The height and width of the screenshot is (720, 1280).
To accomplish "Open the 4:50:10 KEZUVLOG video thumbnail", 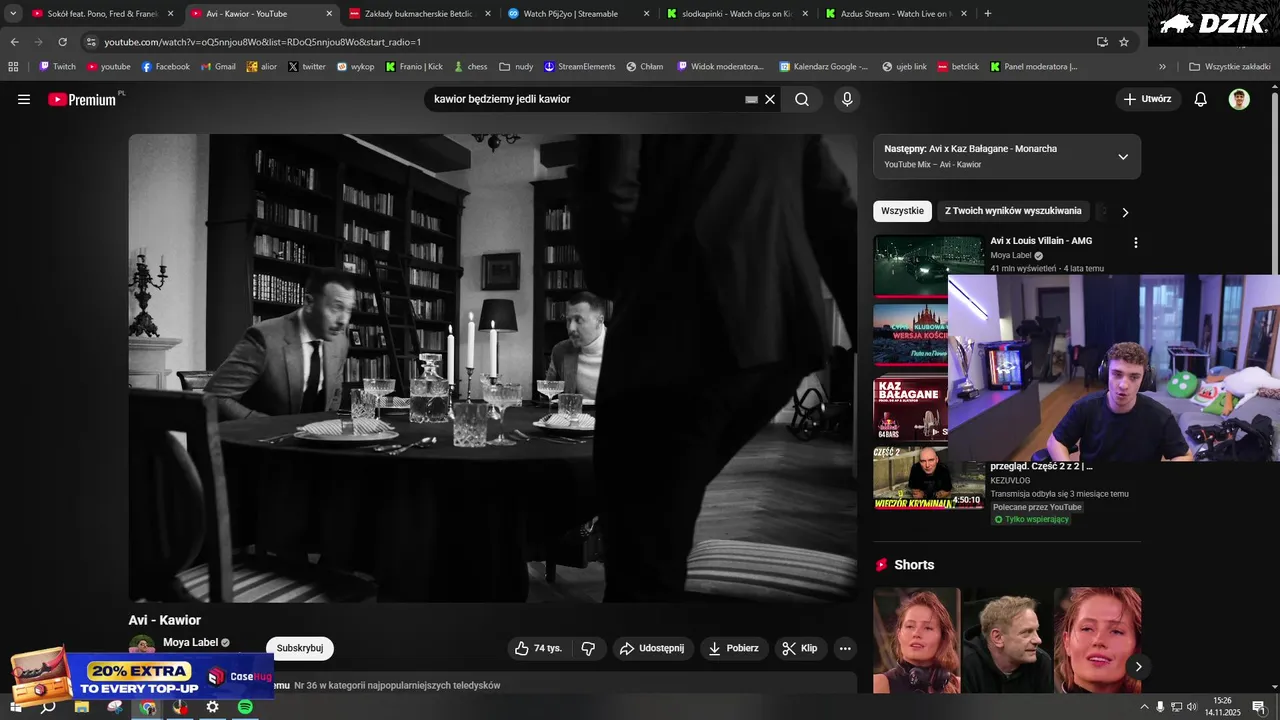I will [928, 478].
